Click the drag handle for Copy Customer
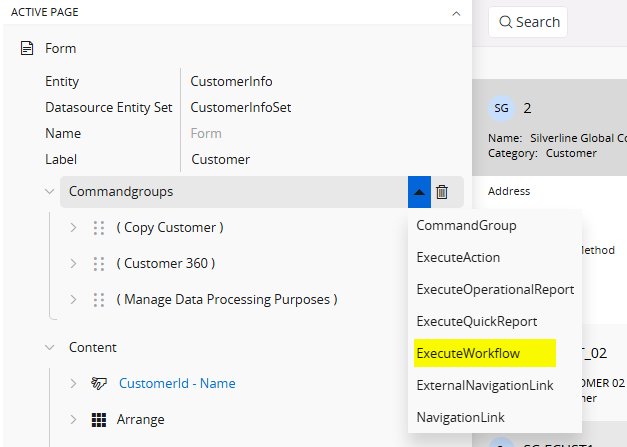The height and width of the screenshot is (447, 627). pos(99,227)
